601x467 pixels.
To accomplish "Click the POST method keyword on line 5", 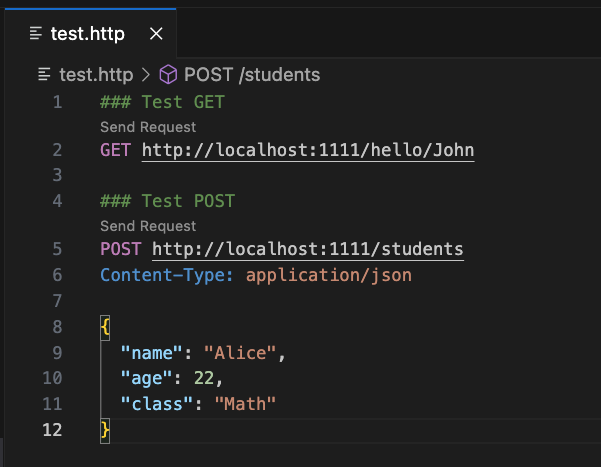I will [121, 249].
